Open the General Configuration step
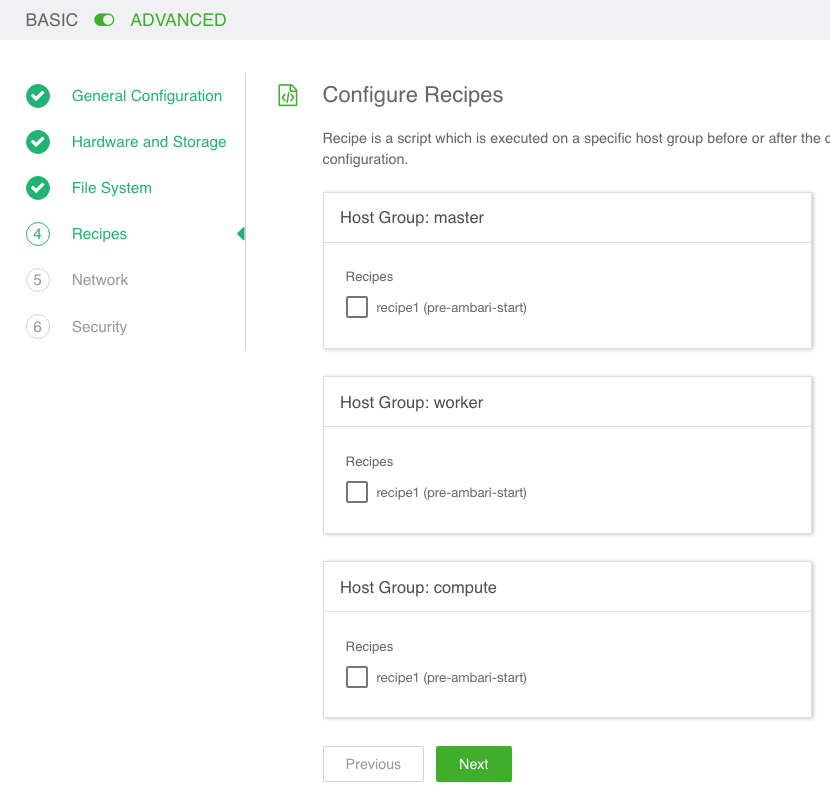The image size is (830, 801). pyautogui.click(x=147, y=96)
